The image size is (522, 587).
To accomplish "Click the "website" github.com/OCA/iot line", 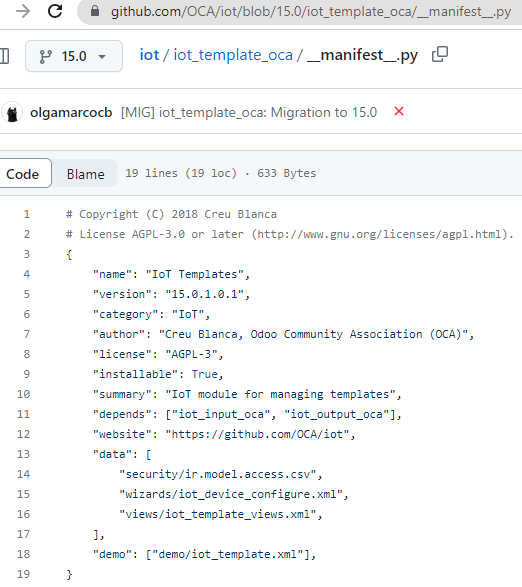I will (224, 434).
